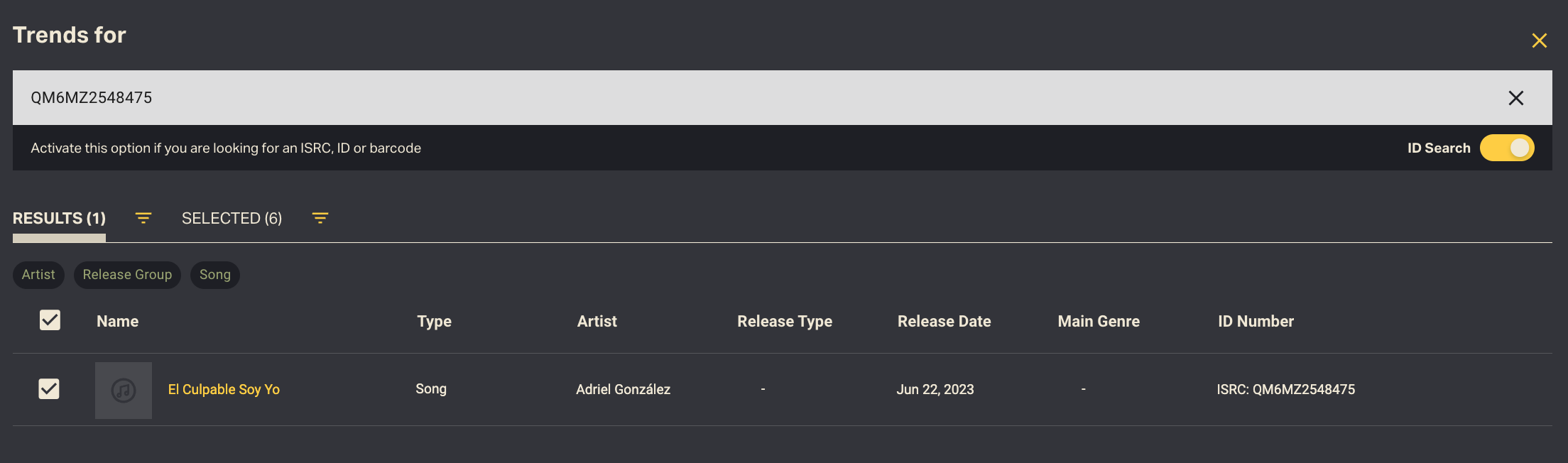Switch to the SELECTED (6) tab
This screenshot has width=1568, height=463.
[232, 218]
